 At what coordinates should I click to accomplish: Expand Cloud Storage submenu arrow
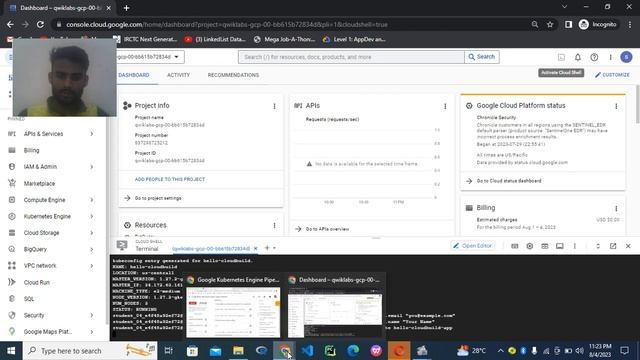tap(92, 233)
